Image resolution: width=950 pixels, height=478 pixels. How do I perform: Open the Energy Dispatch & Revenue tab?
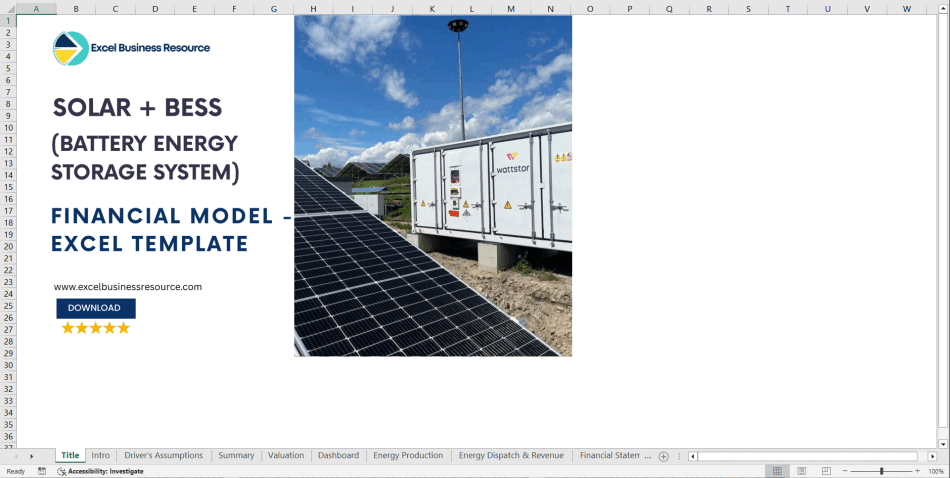(511, 456)
